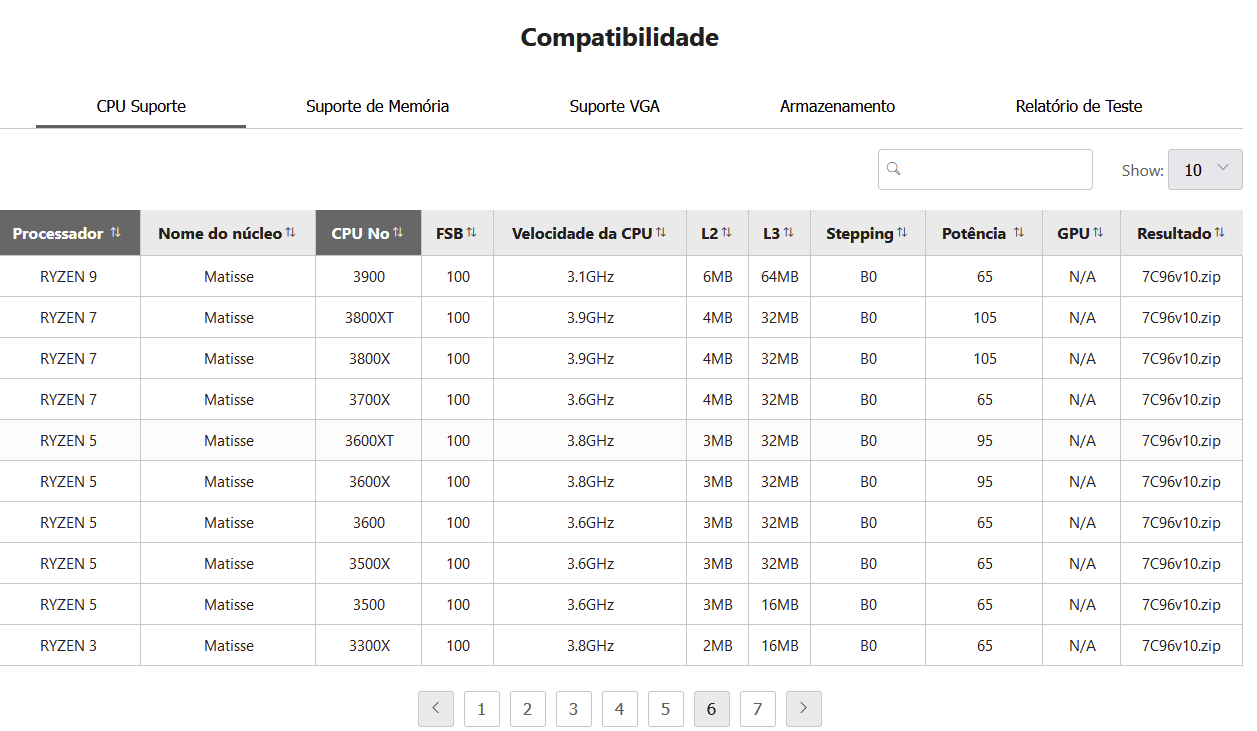
Task: Go to page 5
Action: (666, 709)
